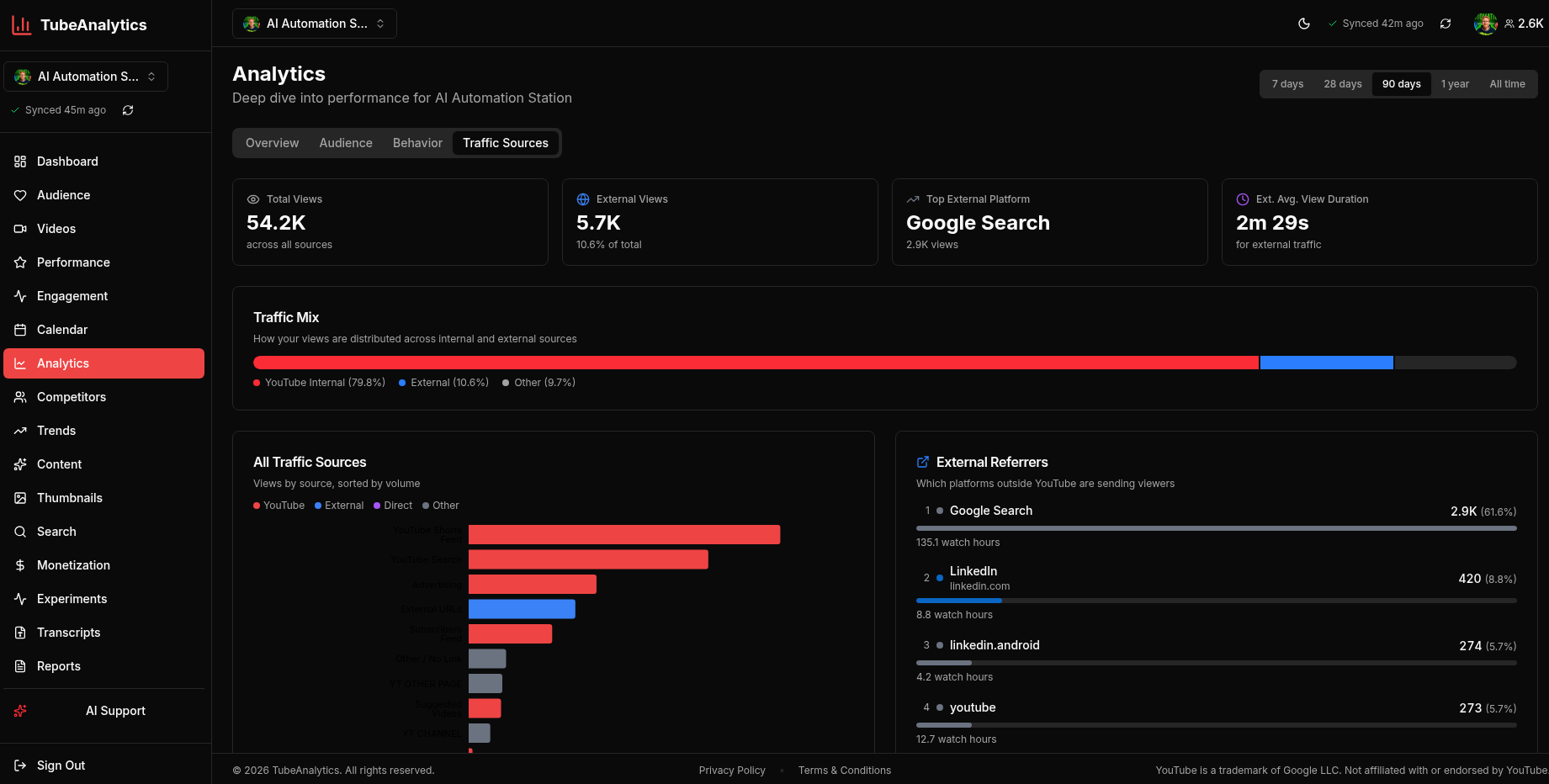Refresh sync using the sidebar refresh icon

tap(127, 109)
